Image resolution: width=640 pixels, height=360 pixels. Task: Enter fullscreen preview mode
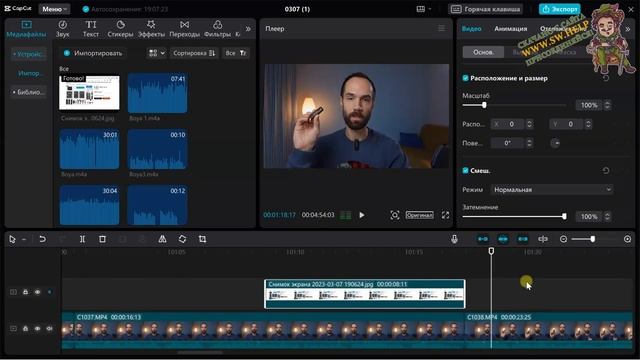(x=445, y=215)
